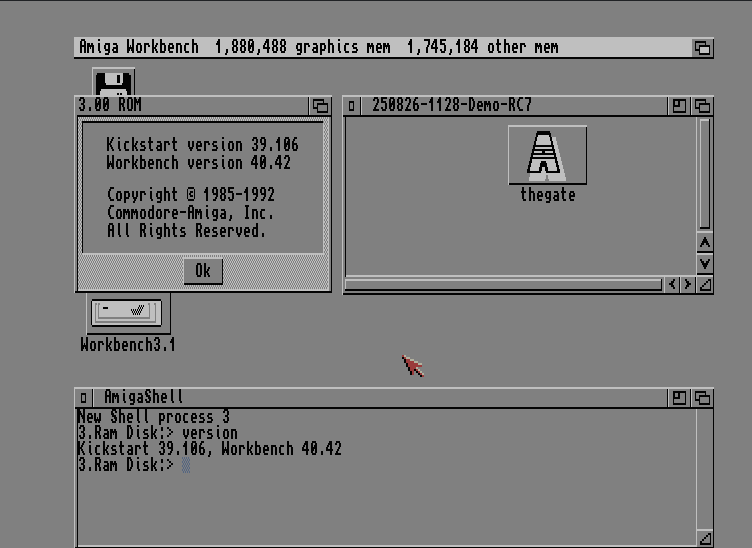Click 'Kickstart version 39.106' text in dialog
Image resolution: width=752 pixels, height=548 pixels.
[202, 145]
